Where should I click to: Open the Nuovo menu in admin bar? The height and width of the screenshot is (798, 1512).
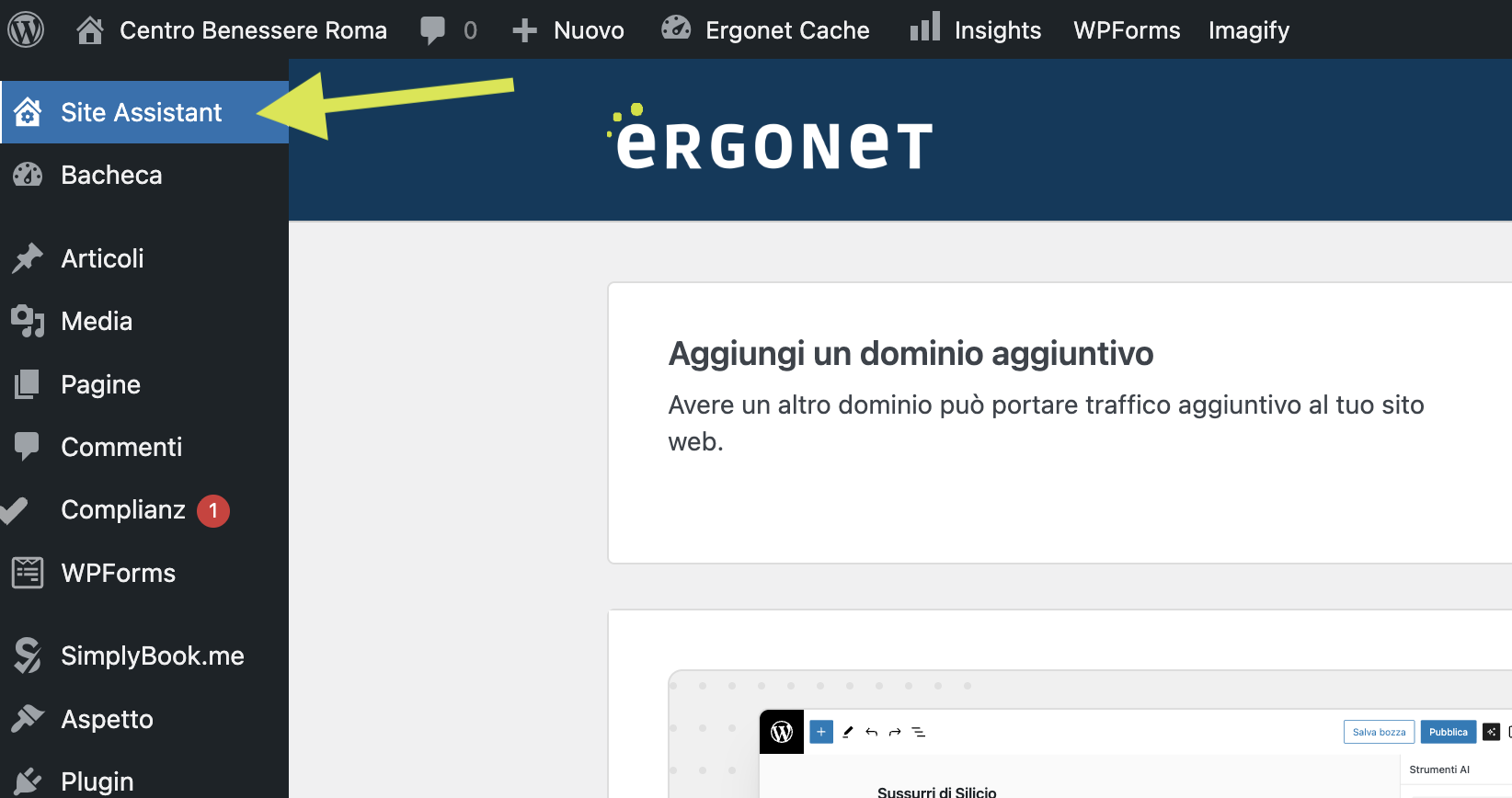(568, 30)
